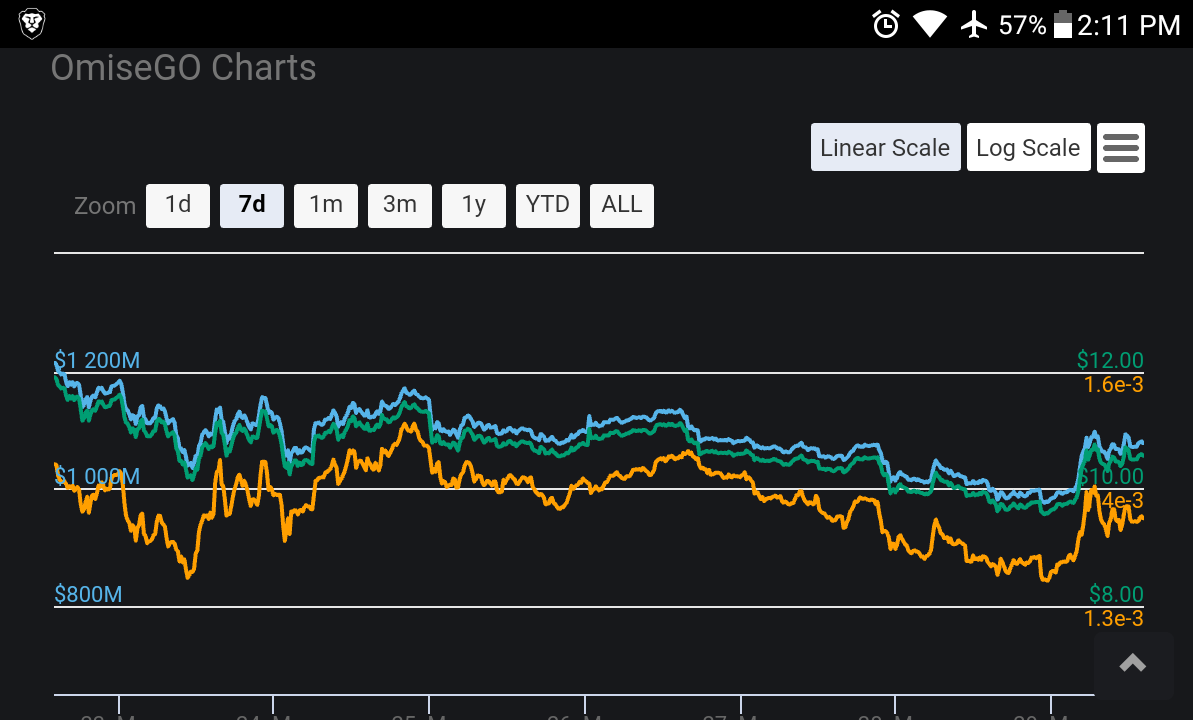The height and width of the screenshot is (720, 1193).
Task: Tap the Brave lion icon in status bar
Action: 32,24
